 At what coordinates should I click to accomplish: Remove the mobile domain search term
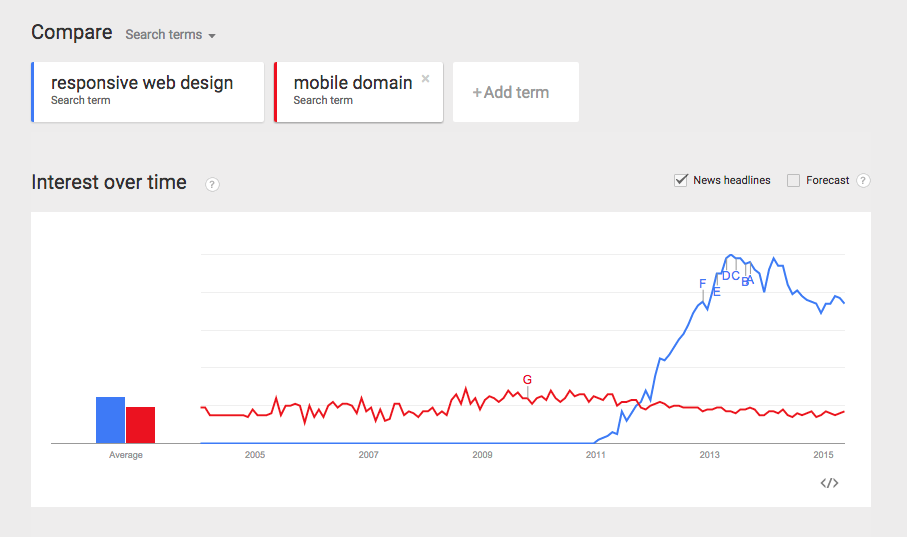[425, 78]
